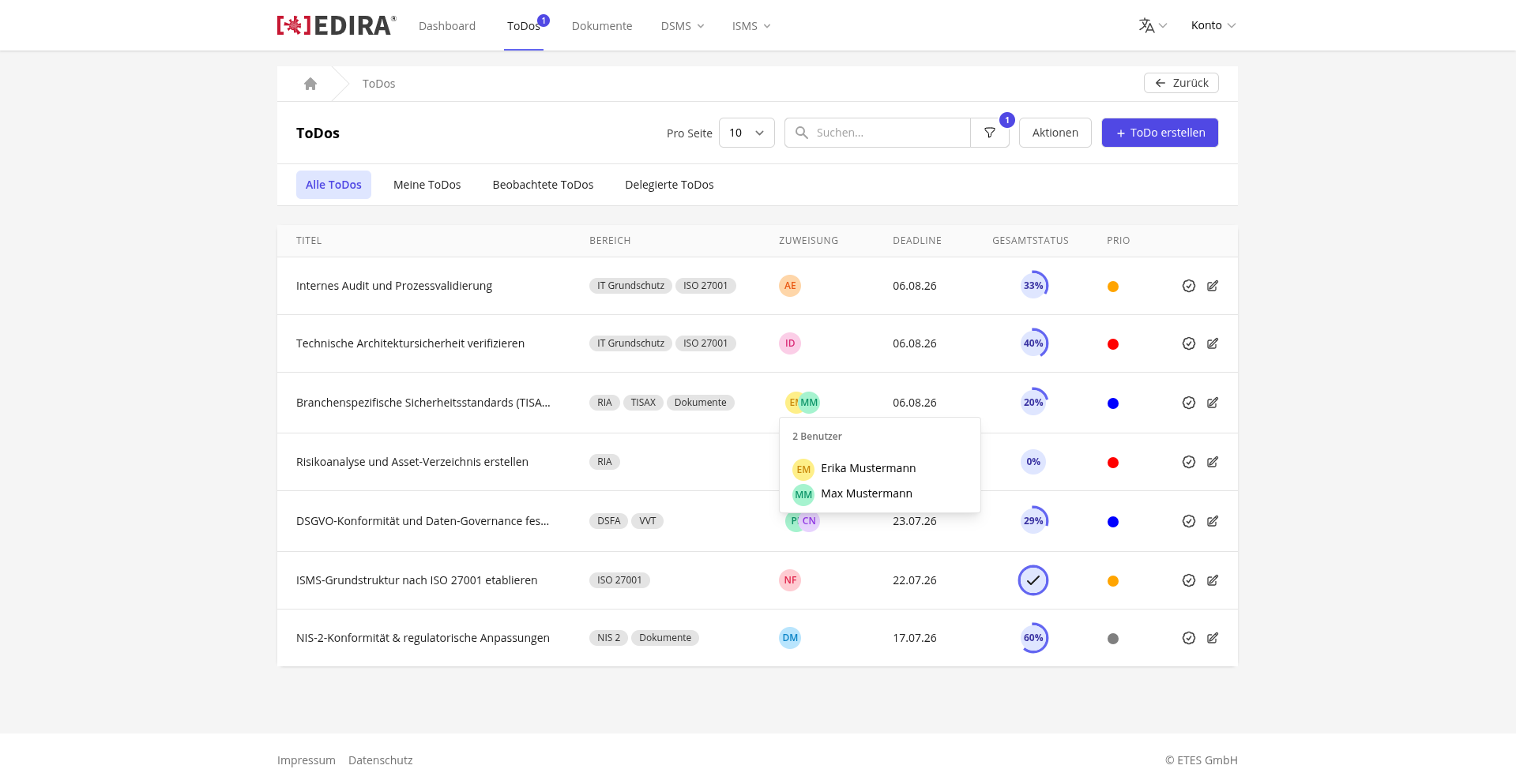1516x784 pixels.
Task: Click the home breadcrumb icon
Action: coord(310,84)
